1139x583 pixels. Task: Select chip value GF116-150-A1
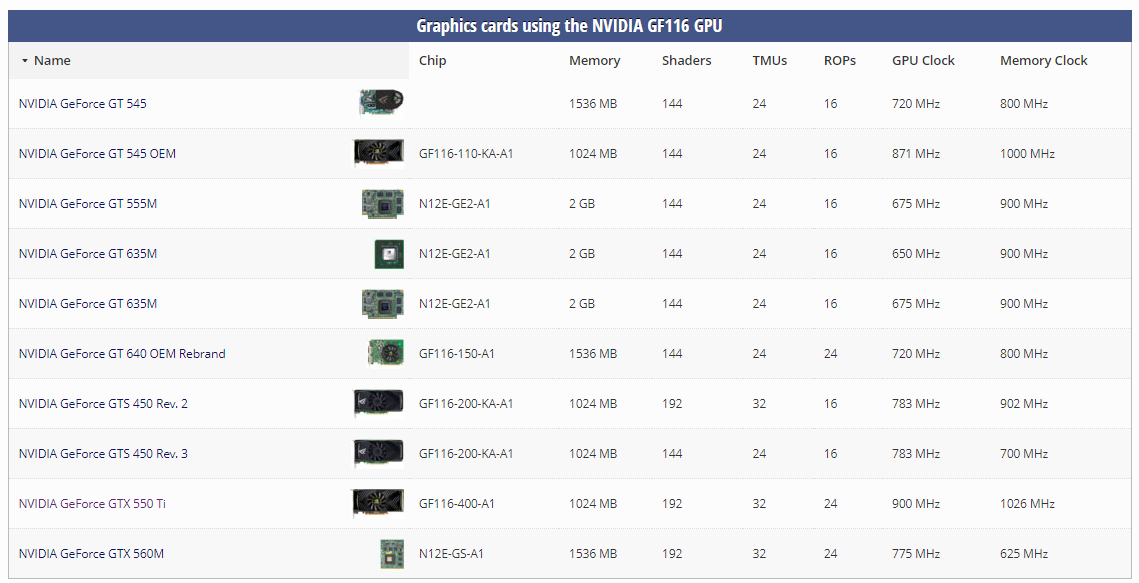pyautogui.click(x=456, y=354)
